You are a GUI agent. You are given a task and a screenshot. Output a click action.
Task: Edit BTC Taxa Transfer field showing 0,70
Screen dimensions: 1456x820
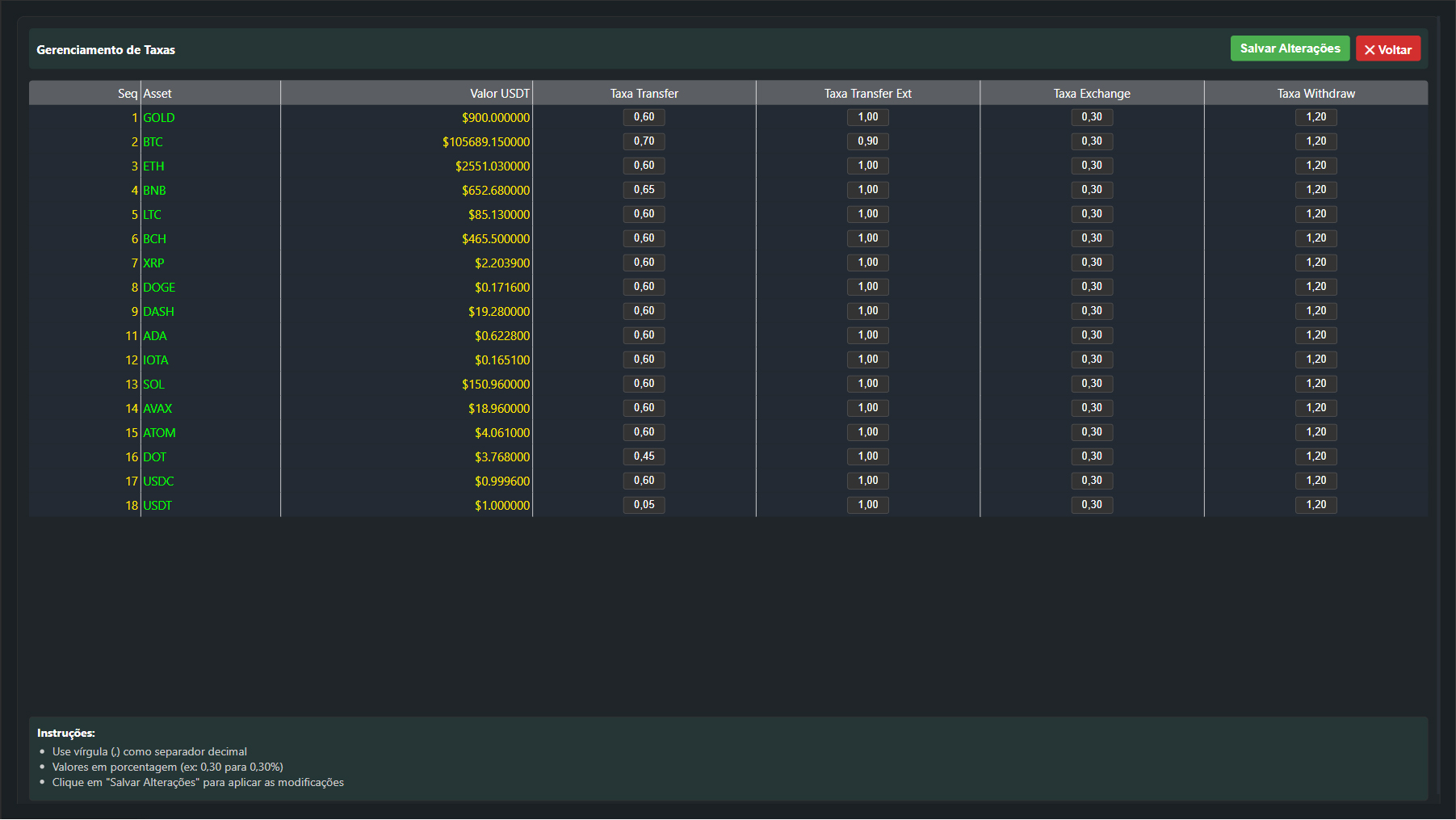pos(644,141)
